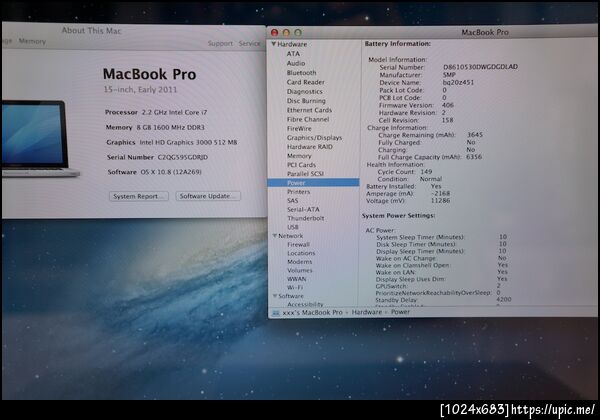Click Power in the bottom path bar
The height and width of the screenshot is (420, 600).
400,312
